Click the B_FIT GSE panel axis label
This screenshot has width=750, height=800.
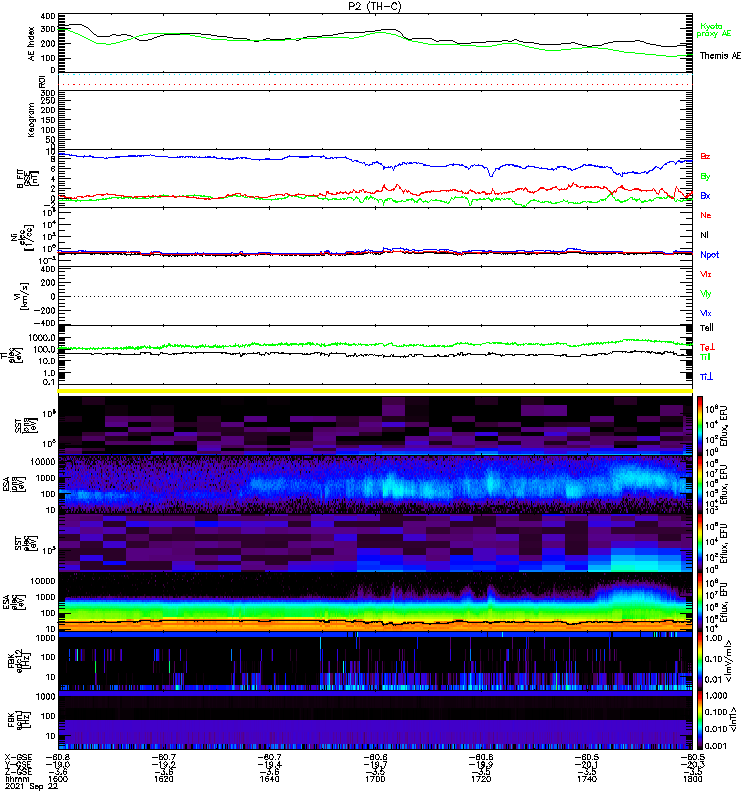[x=27, y=178]
